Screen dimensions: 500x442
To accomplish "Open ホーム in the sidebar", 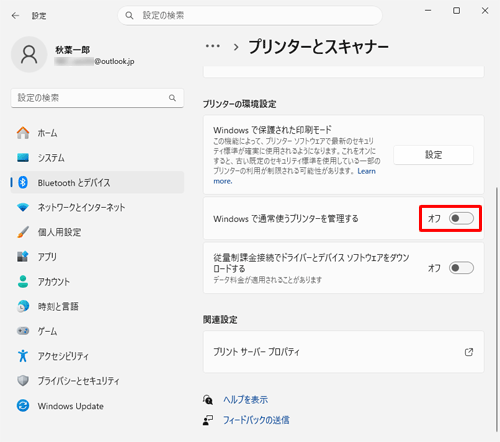I will (x=97, y=133).
